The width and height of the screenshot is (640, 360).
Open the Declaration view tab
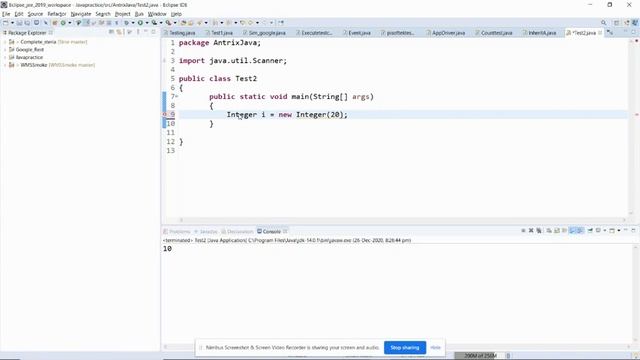click(x=237, y=231)
